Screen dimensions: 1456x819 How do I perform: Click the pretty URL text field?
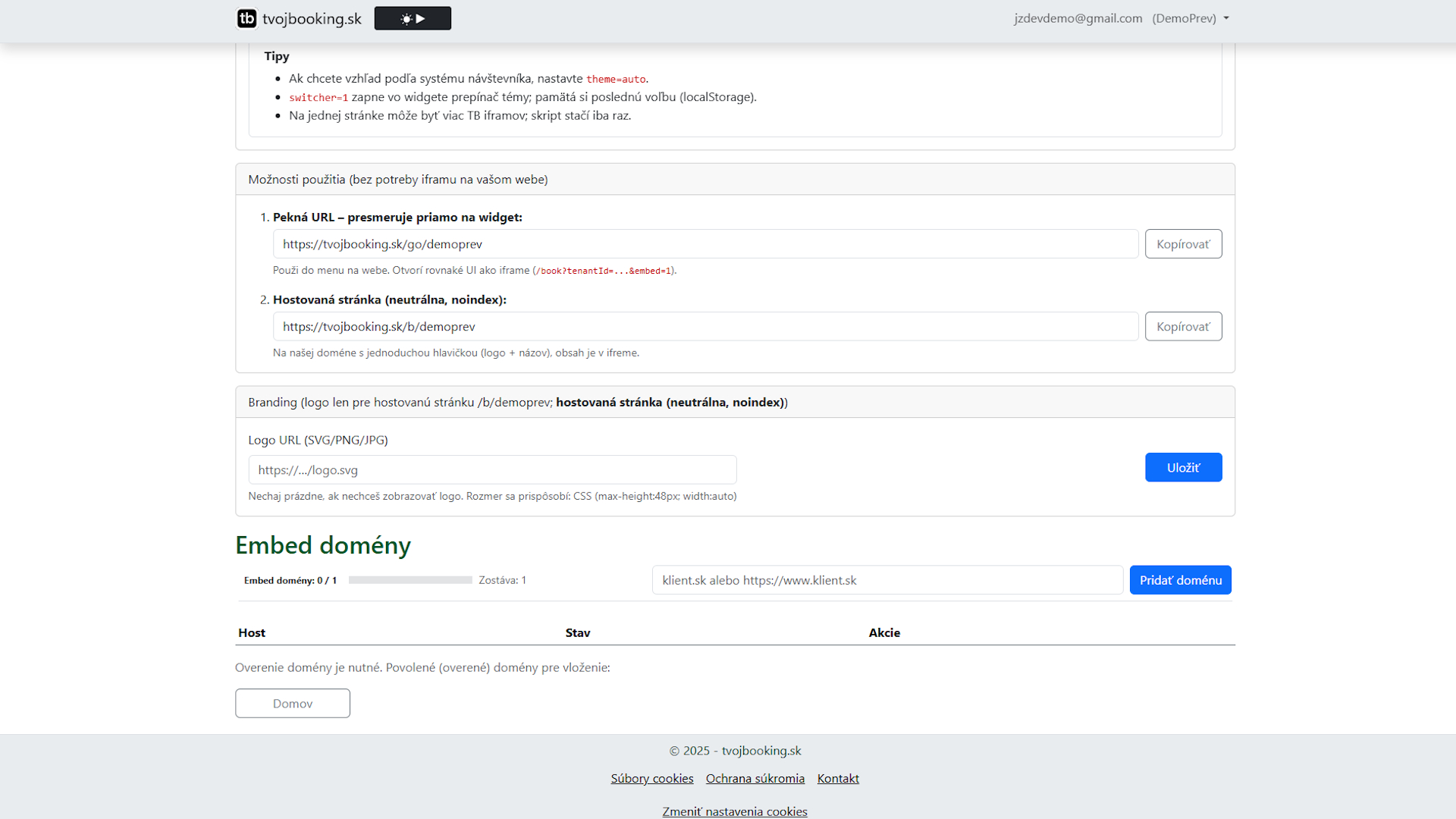tap(705, 244)
